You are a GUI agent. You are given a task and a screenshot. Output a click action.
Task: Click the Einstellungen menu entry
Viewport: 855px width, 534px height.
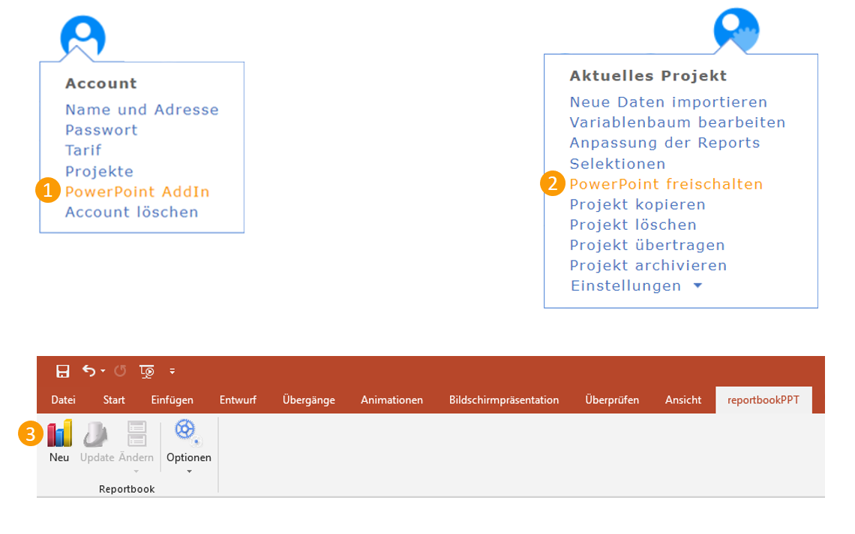[x=626, y=286]
